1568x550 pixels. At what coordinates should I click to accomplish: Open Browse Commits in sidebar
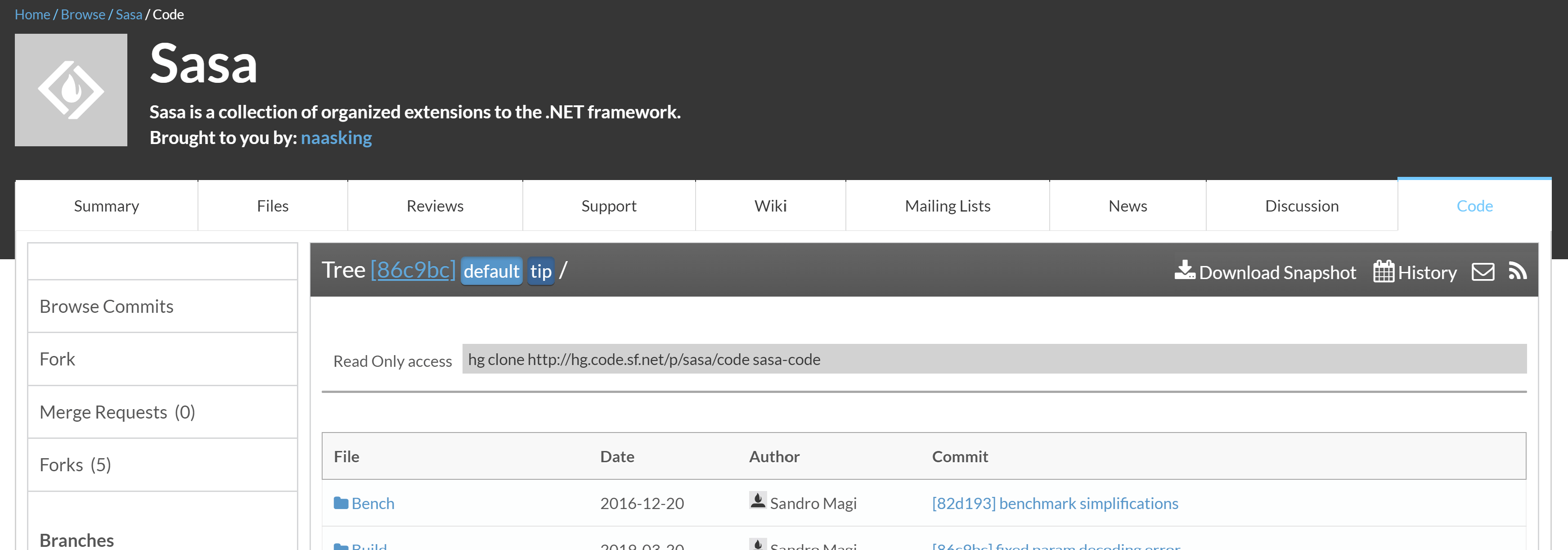pyautogui.click(x=162, y=307)
